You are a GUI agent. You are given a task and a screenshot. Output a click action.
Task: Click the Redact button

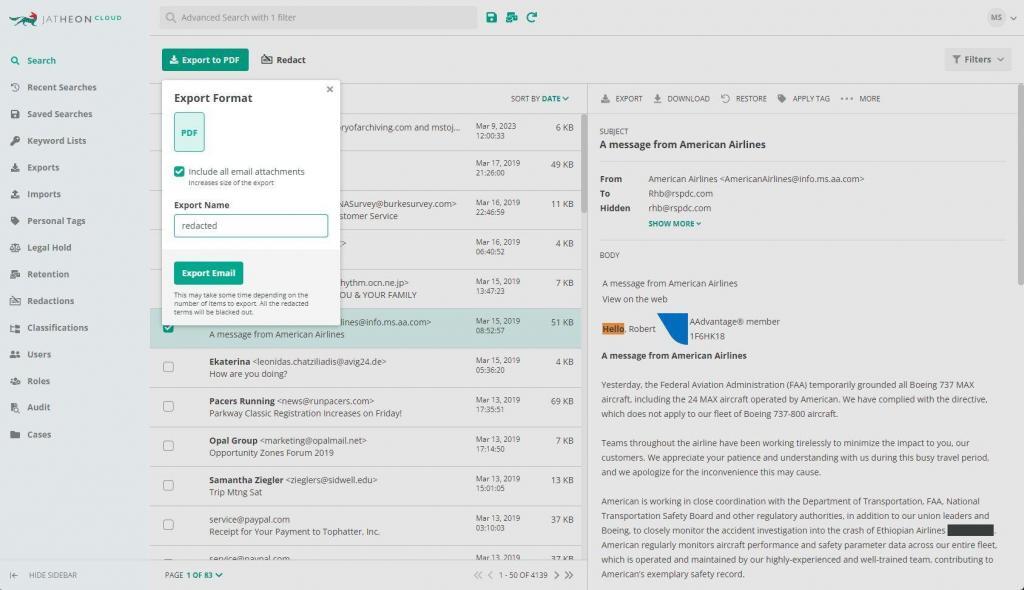(x=283, y=59)
